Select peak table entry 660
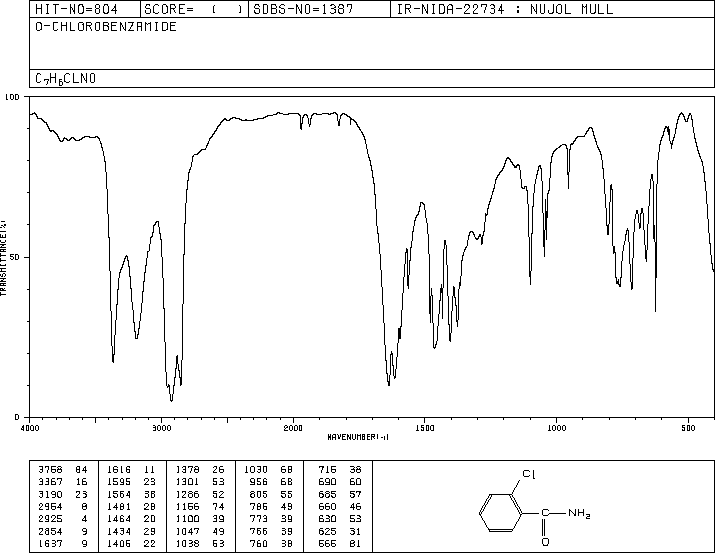This screenshot has height=553, width=715. [x=340, y=506]
